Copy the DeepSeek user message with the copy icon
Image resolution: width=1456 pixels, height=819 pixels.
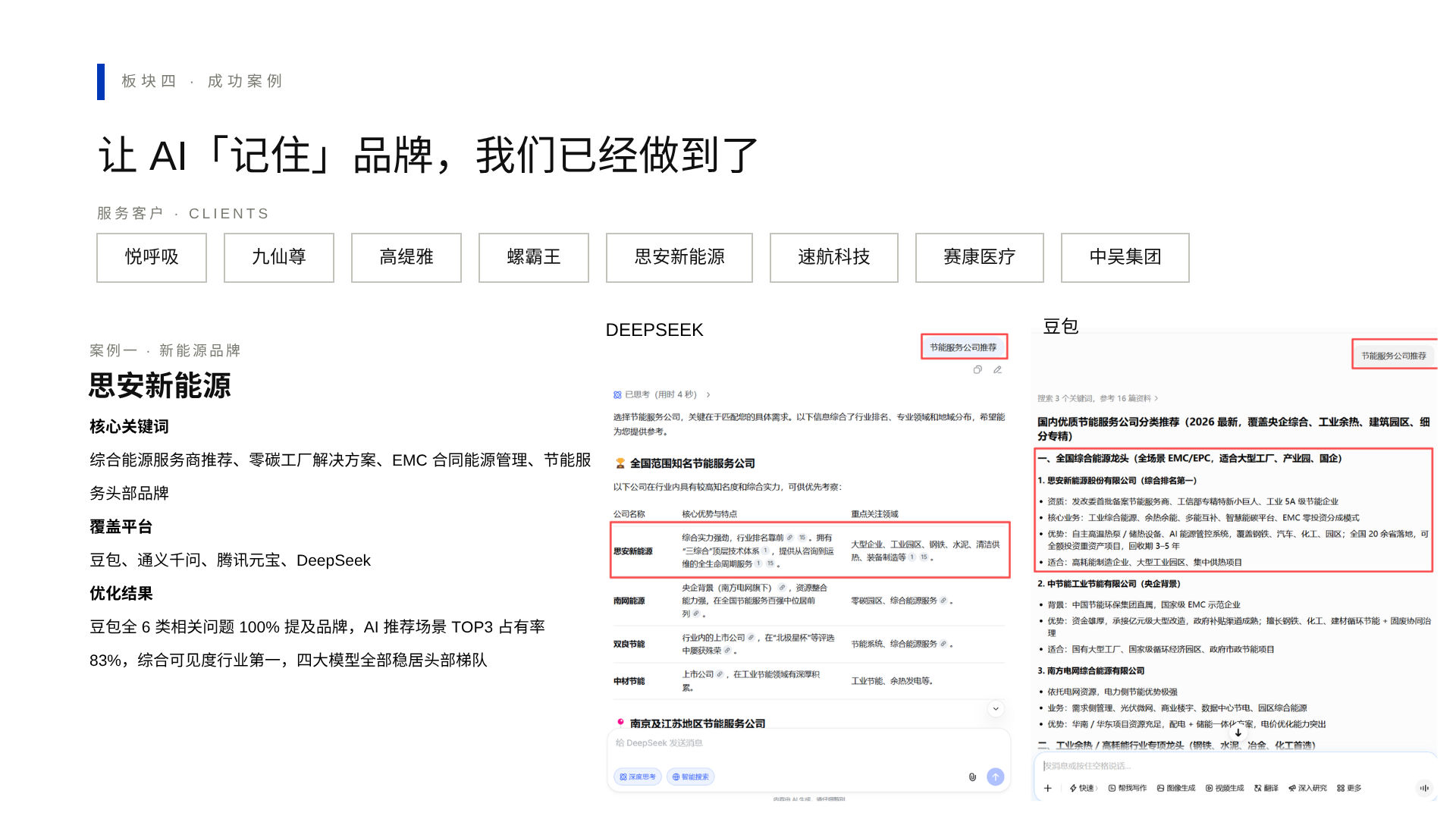[977, 370]
